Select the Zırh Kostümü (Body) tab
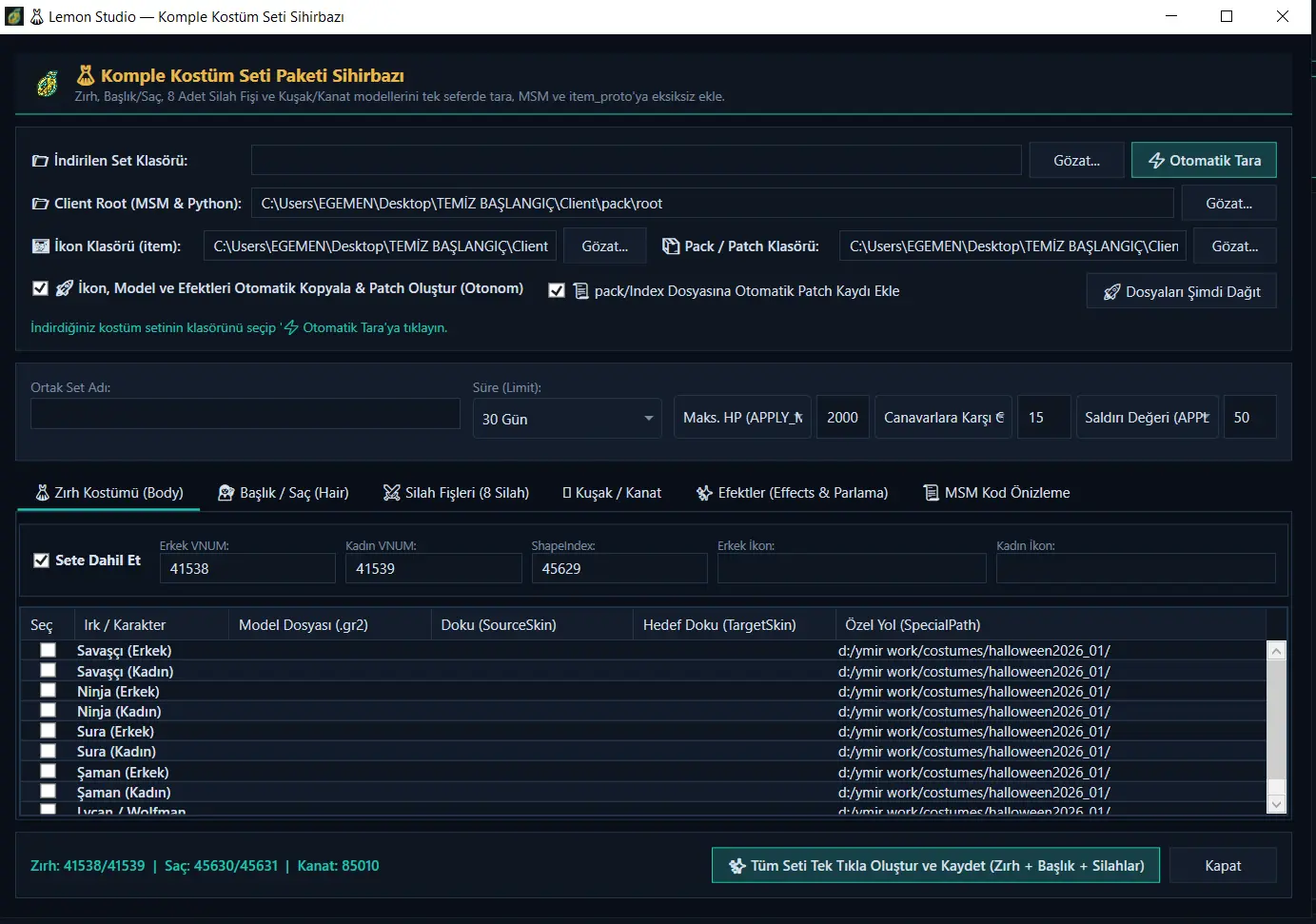 [x=109, y=493]
